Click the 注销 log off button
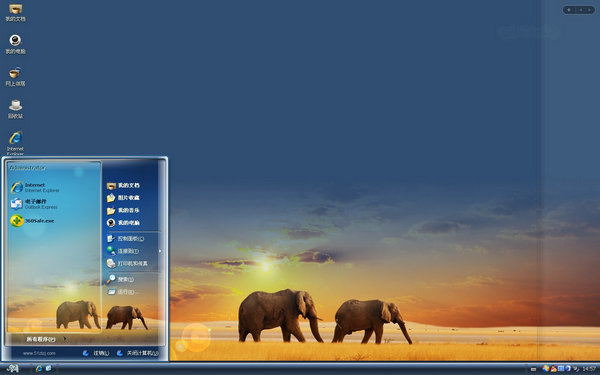 click(x=96, y=353)
